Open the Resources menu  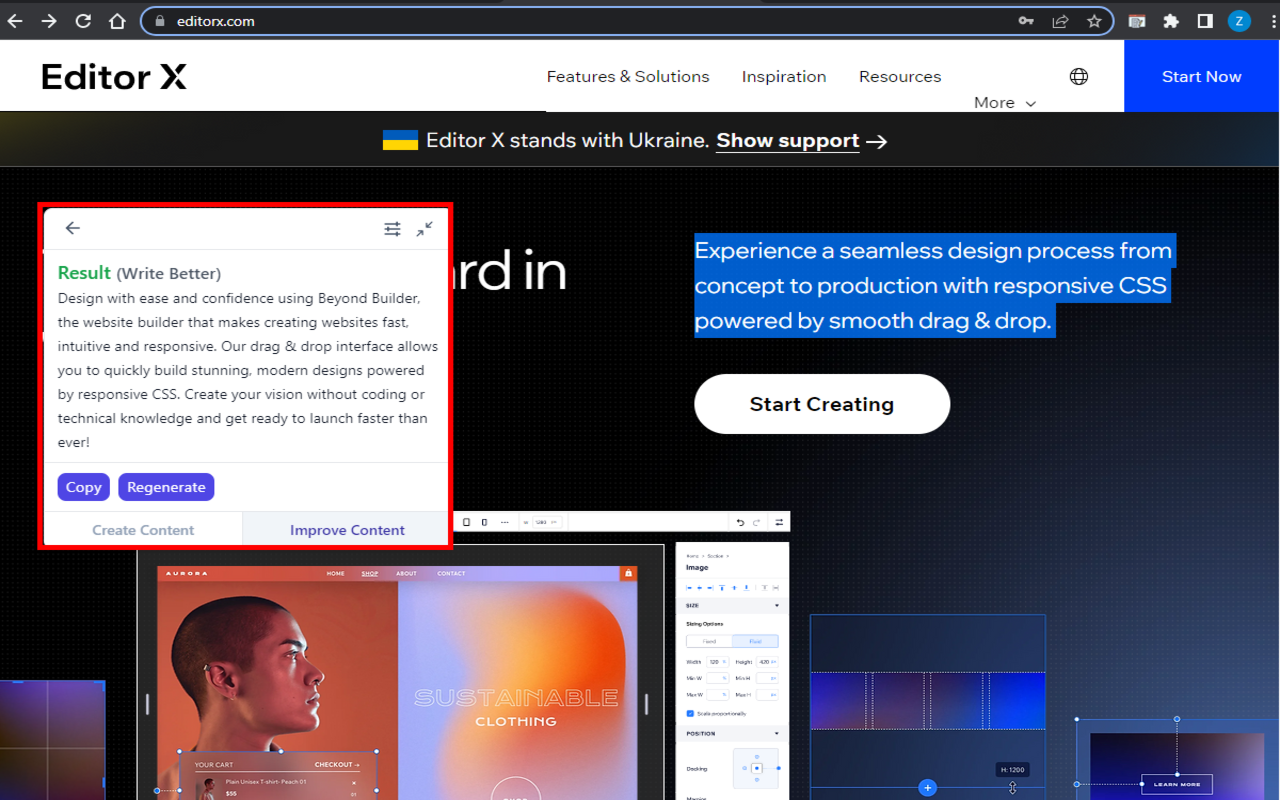pyautogui.click(x=899, y=77)
